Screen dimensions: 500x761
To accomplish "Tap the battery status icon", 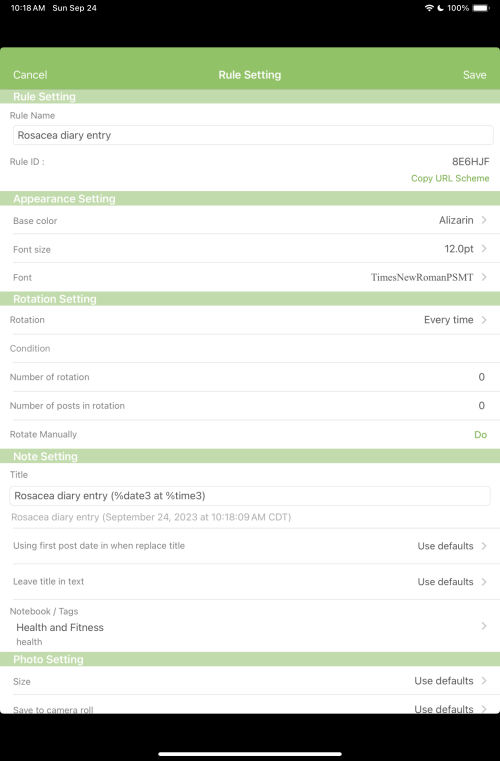I will (x=481, y=8).
